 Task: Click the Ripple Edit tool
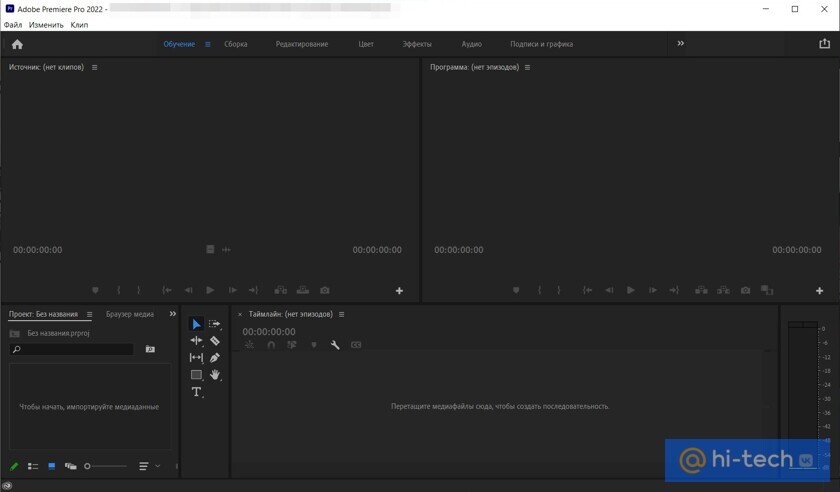196,341
